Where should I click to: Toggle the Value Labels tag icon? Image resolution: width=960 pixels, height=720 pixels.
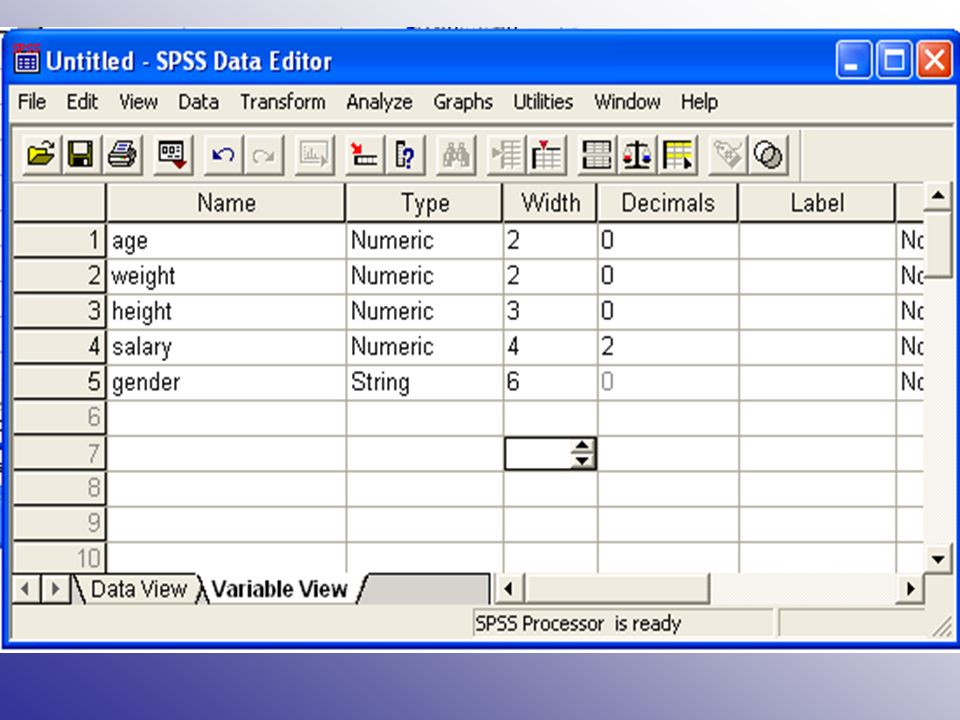[728, 154]
